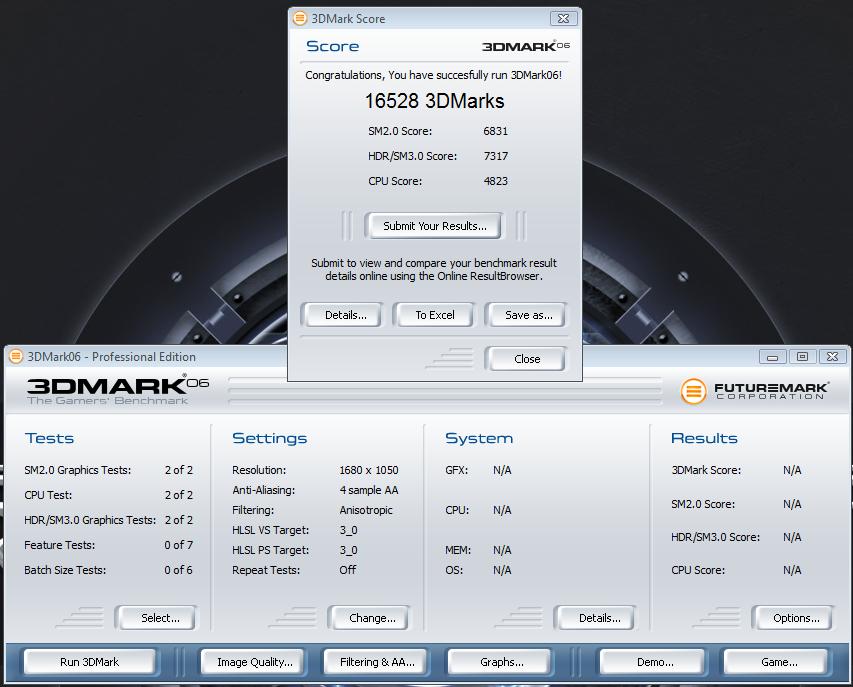This screenshot has width=853, height=687.
Task: Open Details in the Score dialog
Action: point(346,315)
